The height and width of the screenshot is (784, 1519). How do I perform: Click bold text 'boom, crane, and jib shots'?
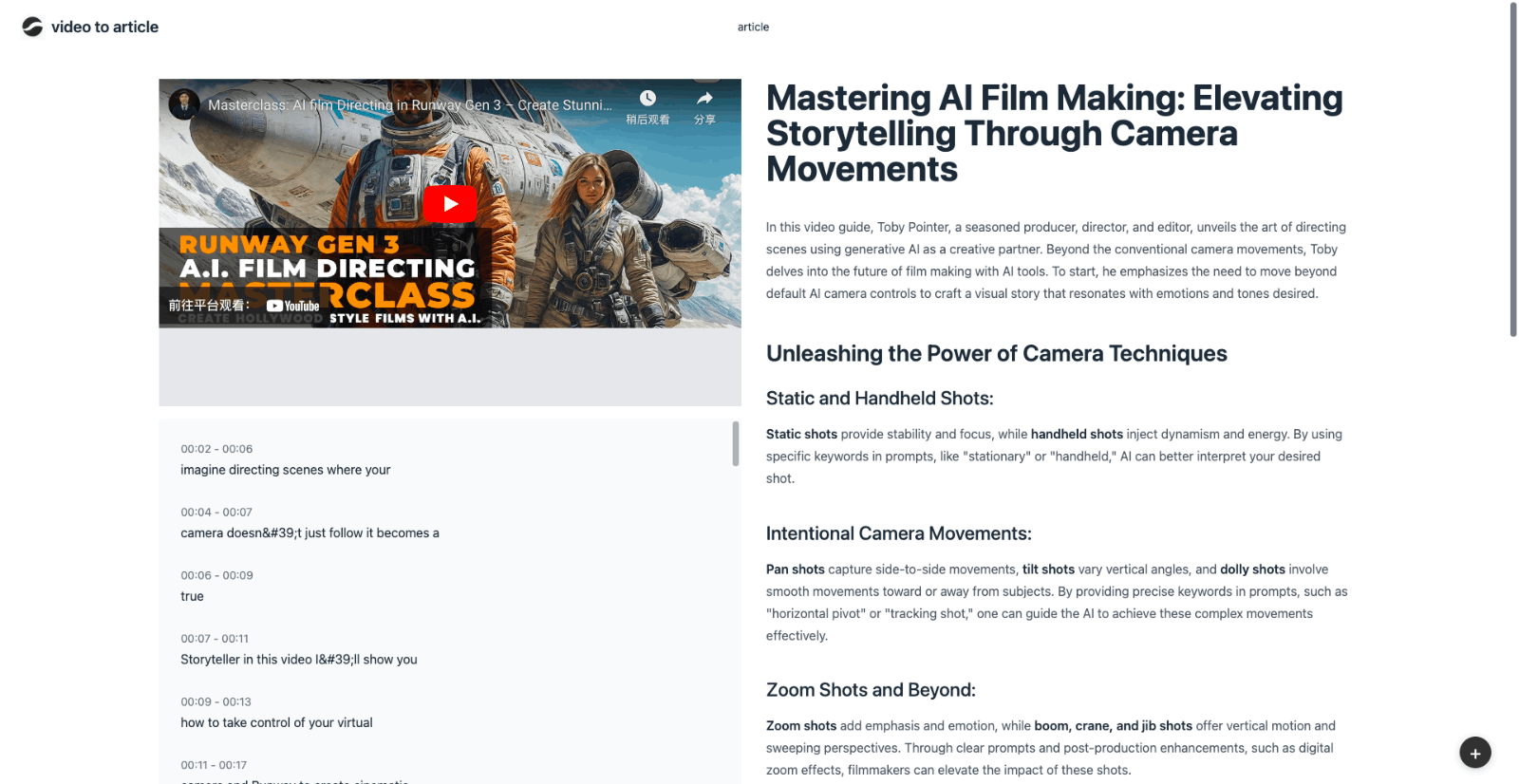[1113, 726]
